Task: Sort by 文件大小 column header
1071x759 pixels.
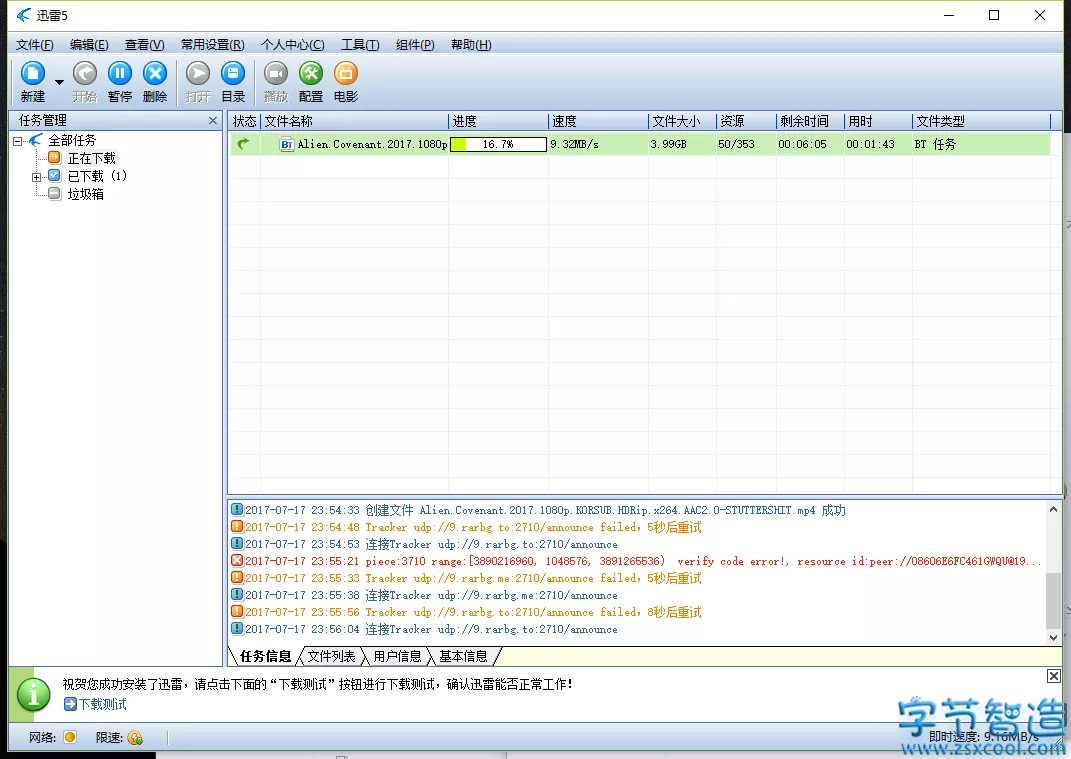Action: [682, 122]
